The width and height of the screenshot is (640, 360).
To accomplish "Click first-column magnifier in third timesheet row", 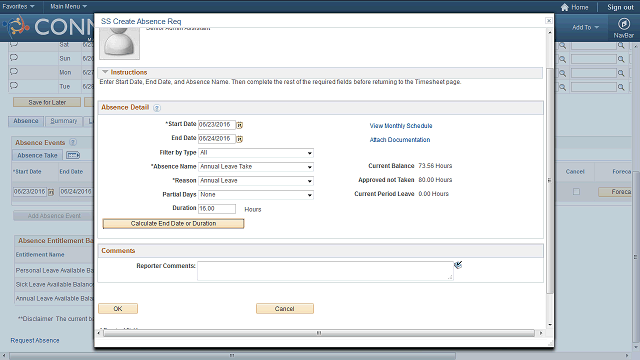I will tap(562, 73).
